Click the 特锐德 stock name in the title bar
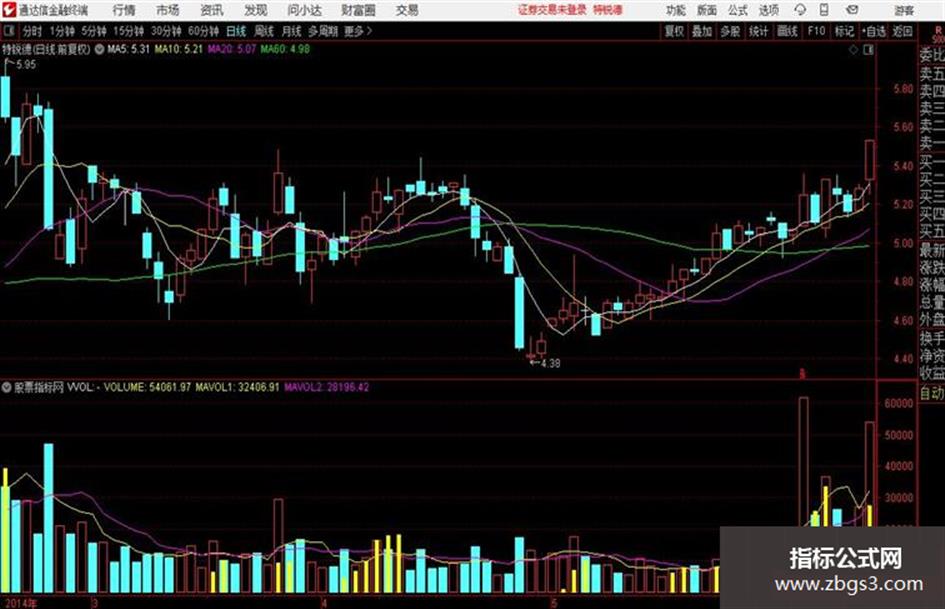Image resolution: width=945 pixels, height=609 pixels. point(608,10)
